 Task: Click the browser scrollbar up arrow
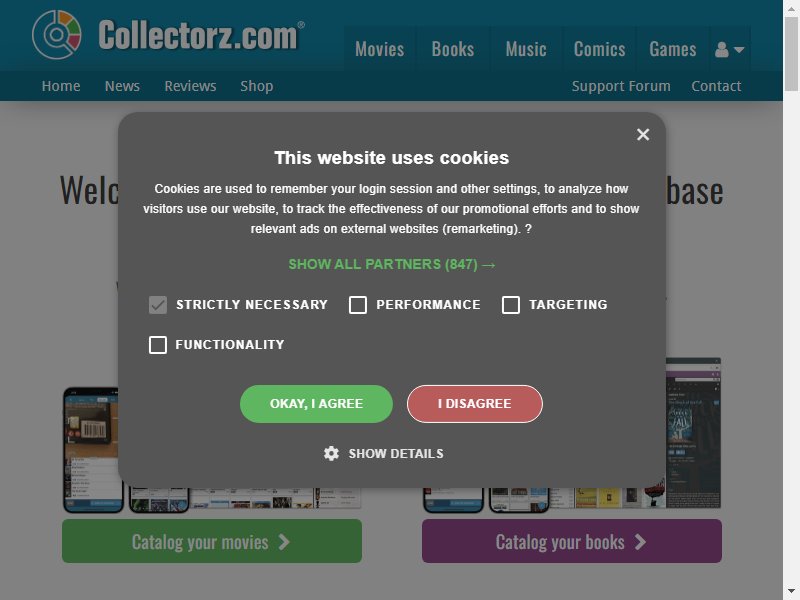[x=791, y=8]
